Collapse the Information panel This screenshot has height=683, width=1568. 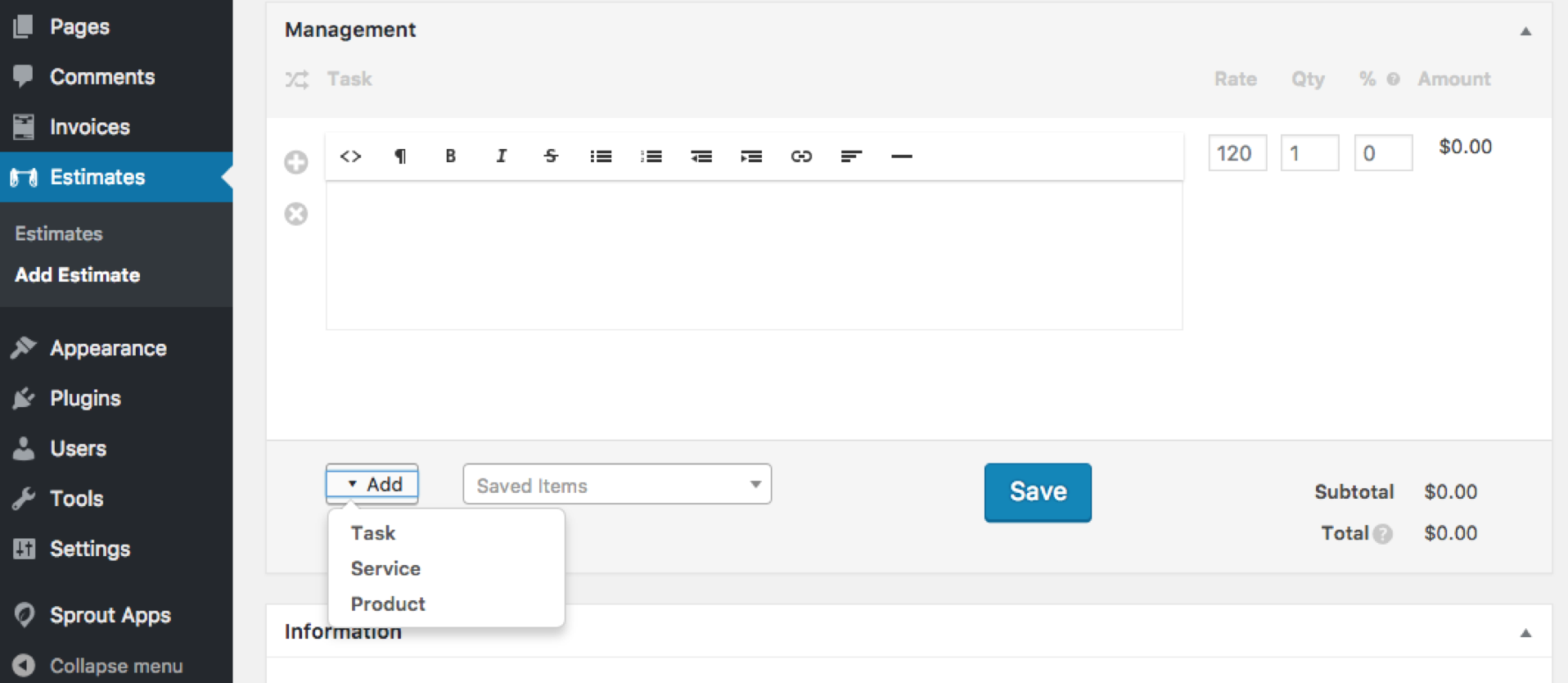tap(1525, 633)
